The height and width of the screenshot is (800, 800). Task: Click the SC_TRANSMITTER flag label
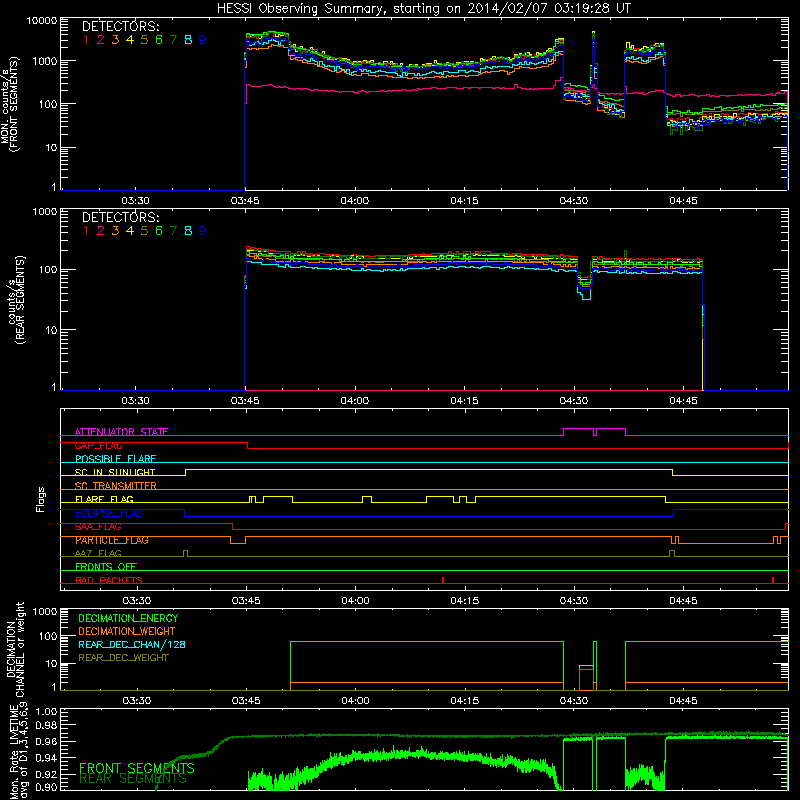click(x=116, y=485)
